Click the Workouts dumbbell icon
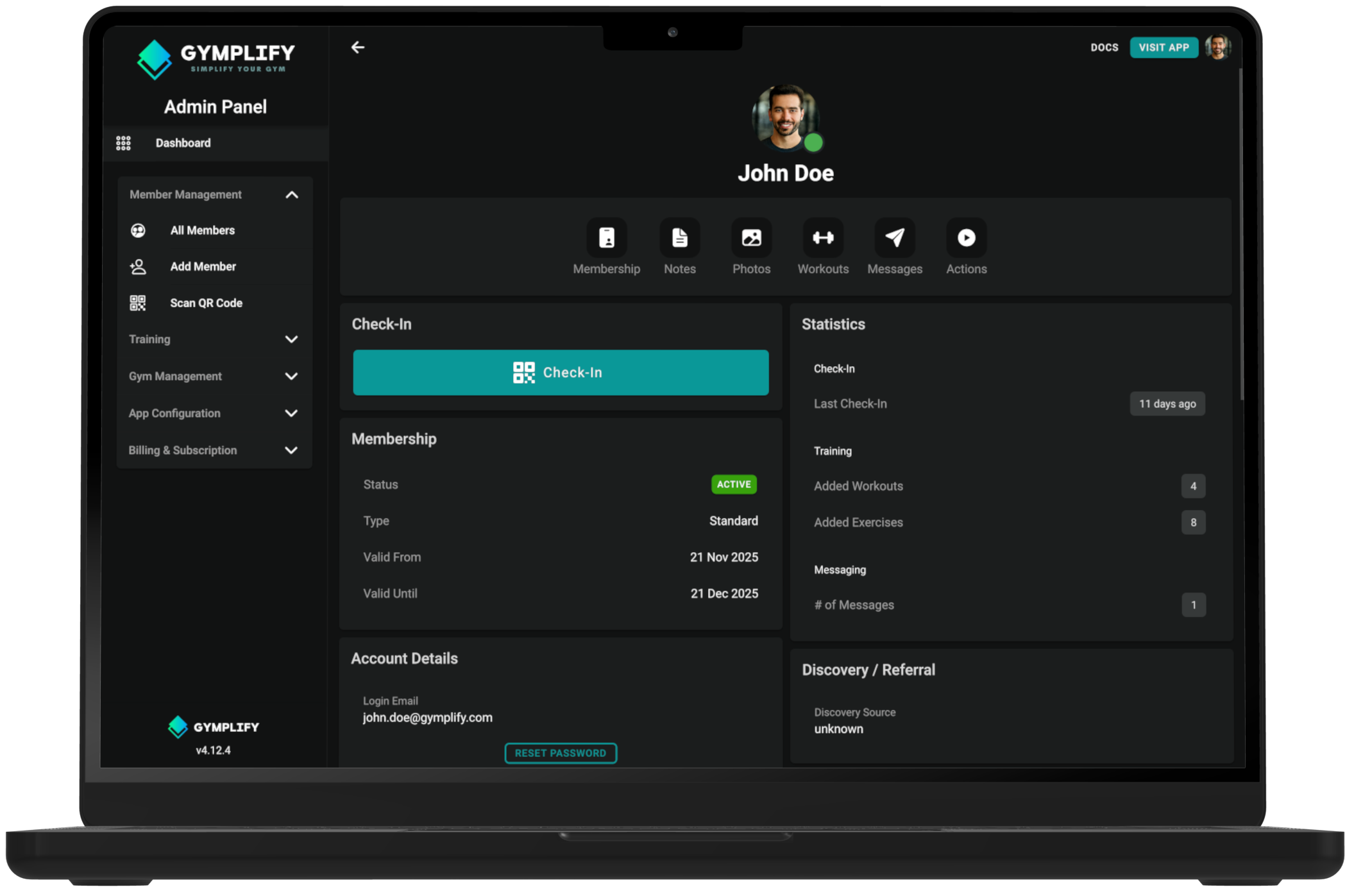 point(823,237)
